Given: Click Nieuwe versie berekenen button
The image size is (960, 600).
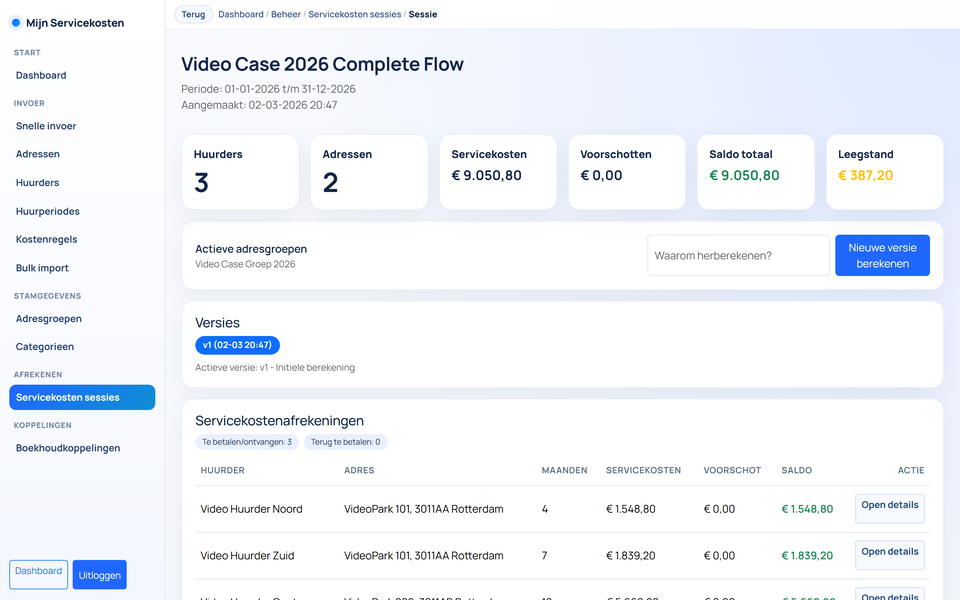Looking at the screenshot, I should [882, 255].
